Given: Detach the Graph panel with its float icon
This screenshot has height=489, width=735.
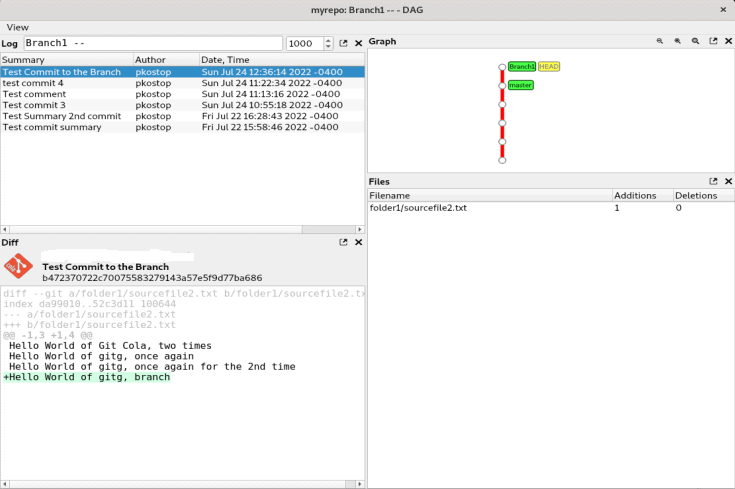Looking at the screenshot, I should (x=713, y=41).
